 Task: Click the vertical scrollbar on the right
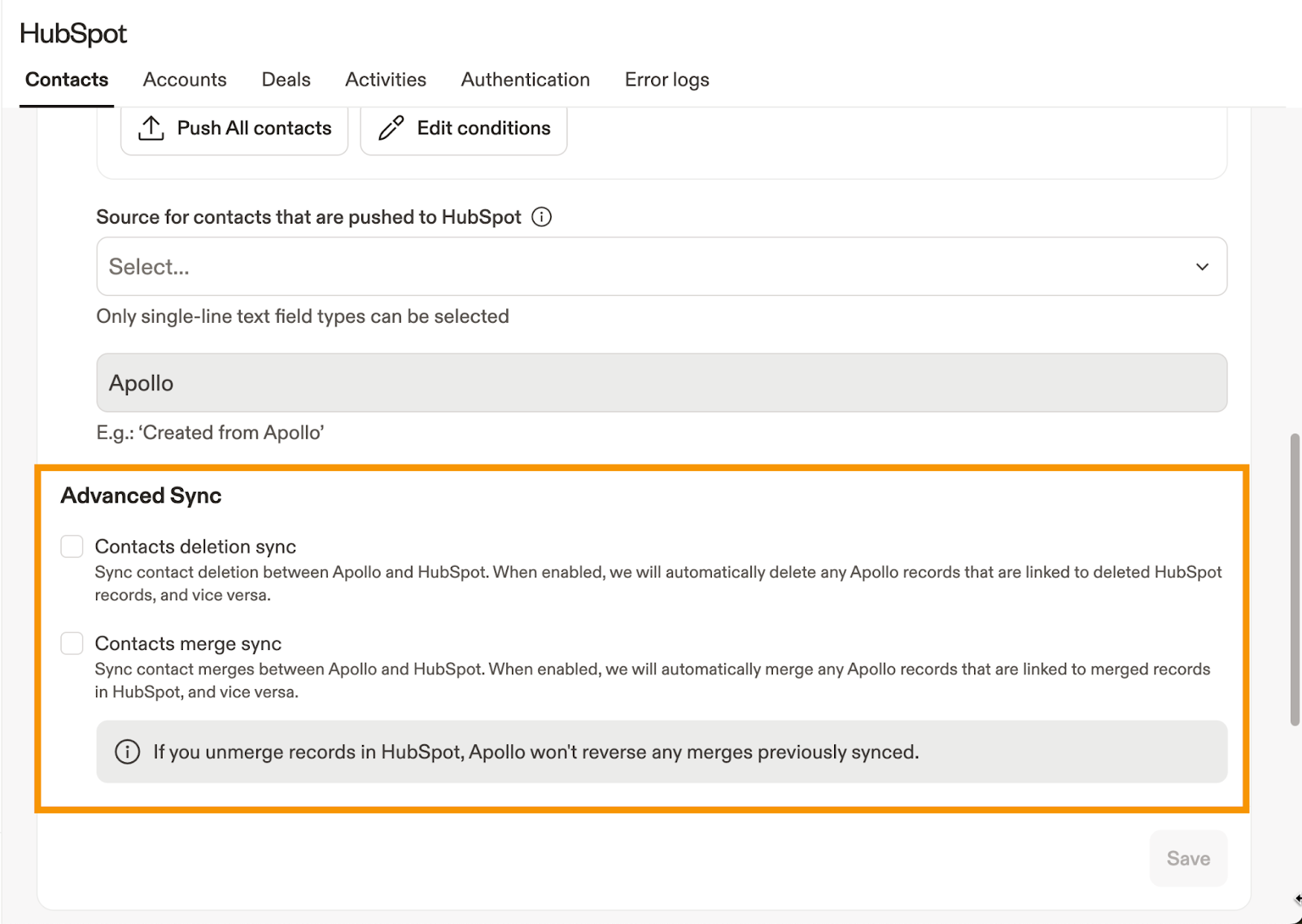tap(1295, 579)
